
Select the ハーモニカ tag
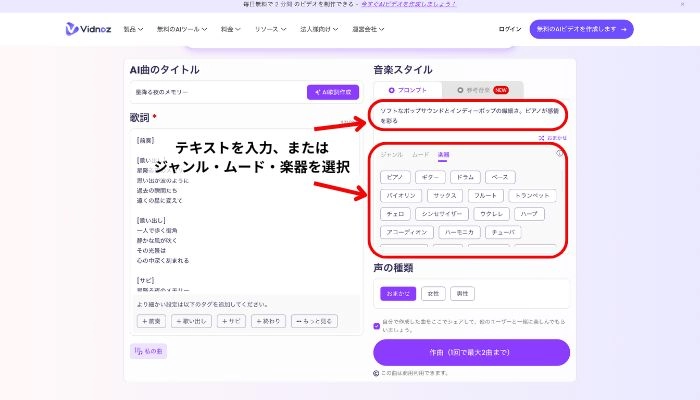click(459, 232)
